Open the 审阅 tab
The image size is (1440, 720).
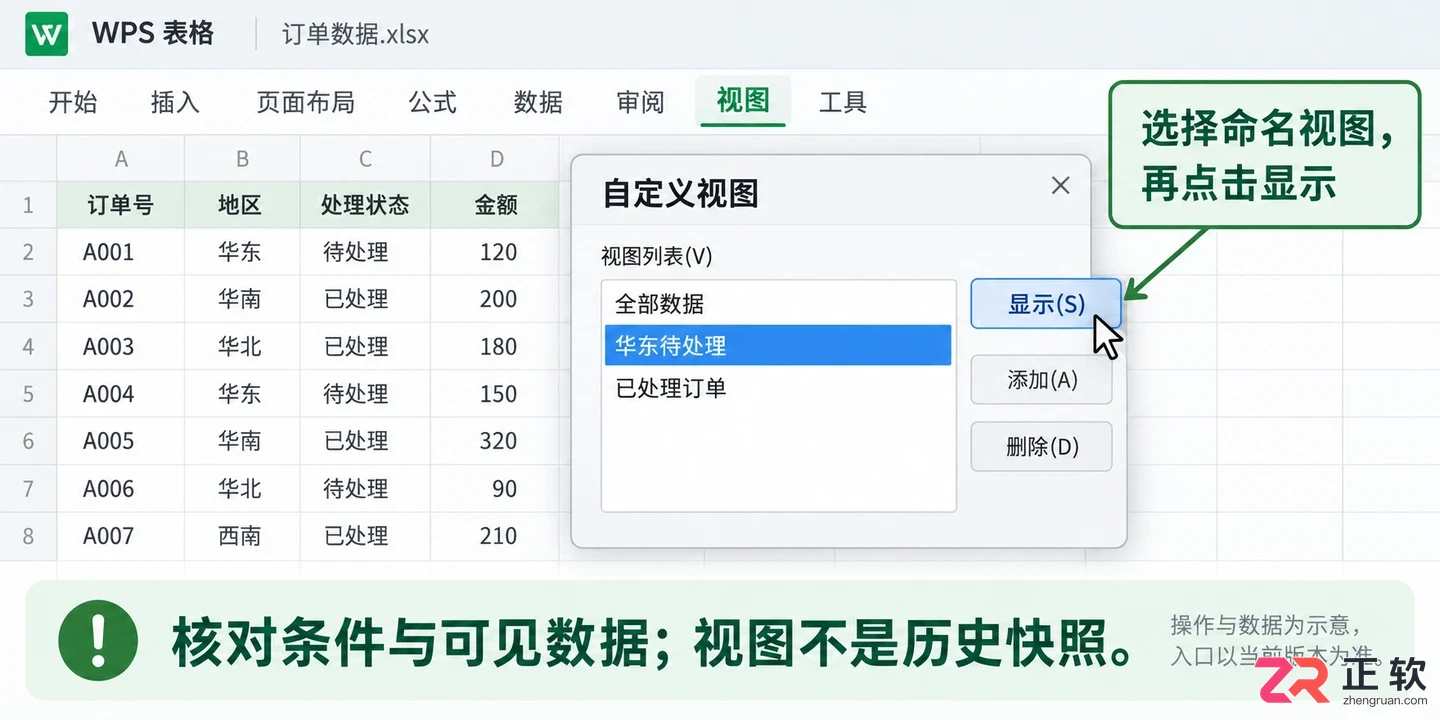click(x=640, y=102)
